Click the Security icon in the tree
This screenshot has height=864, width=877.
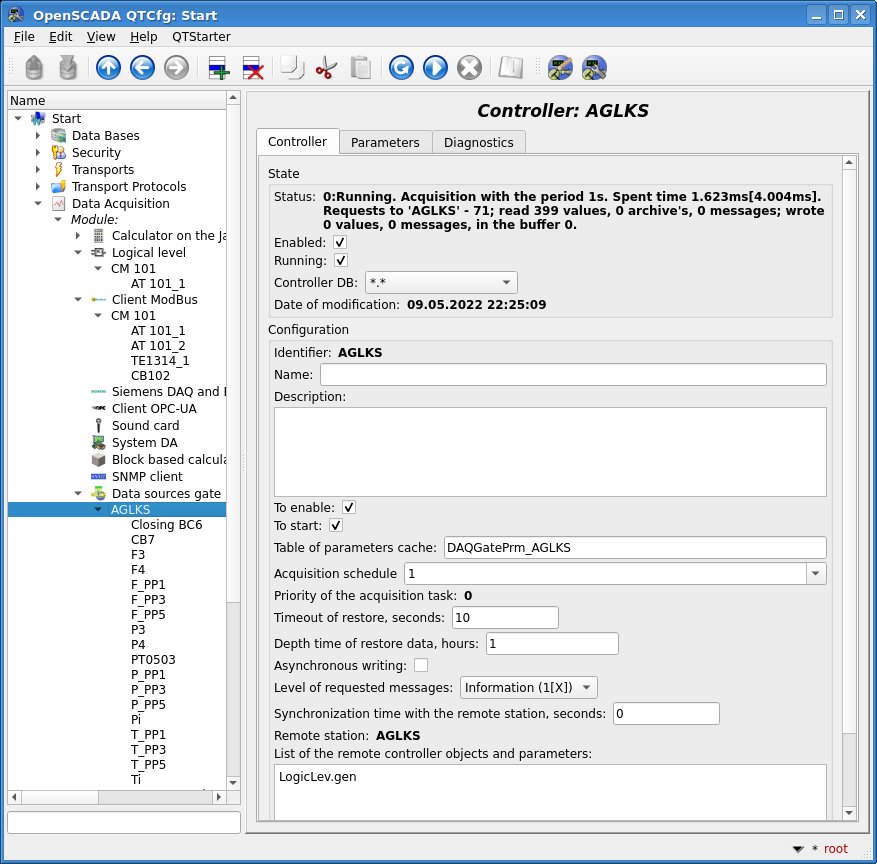[x=59, y=152]
